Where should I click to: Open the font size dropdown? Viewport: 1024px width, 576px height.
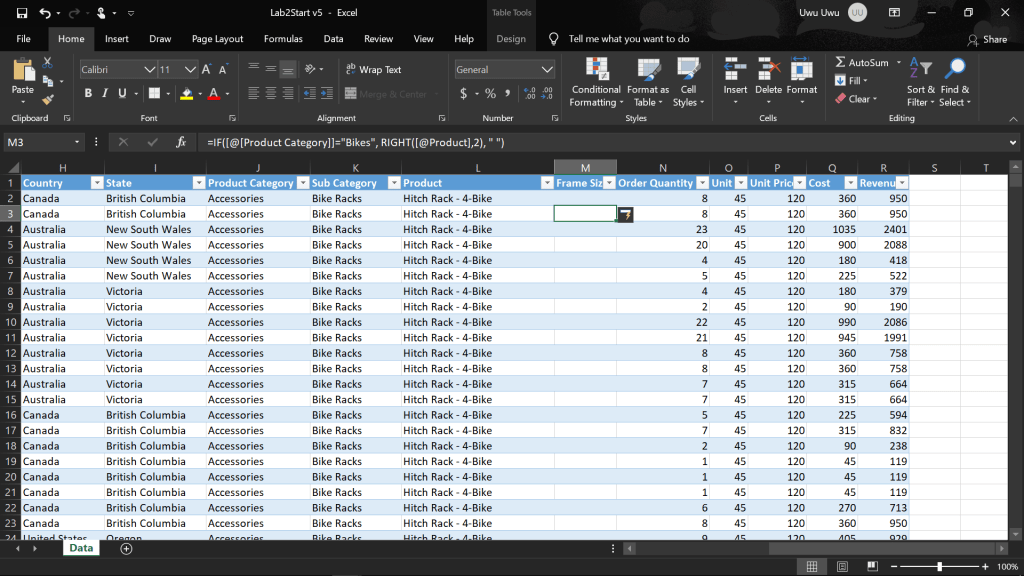[192, 70]
